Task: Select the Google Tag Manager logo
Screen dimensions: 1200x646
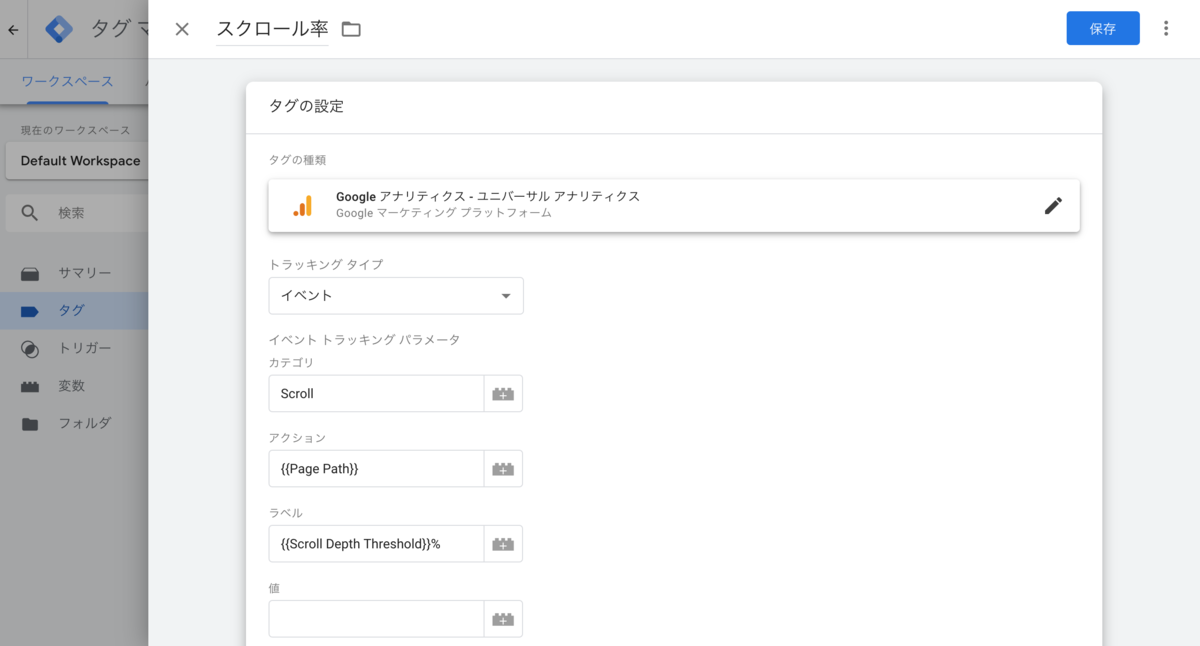Action: pos(59,29)
